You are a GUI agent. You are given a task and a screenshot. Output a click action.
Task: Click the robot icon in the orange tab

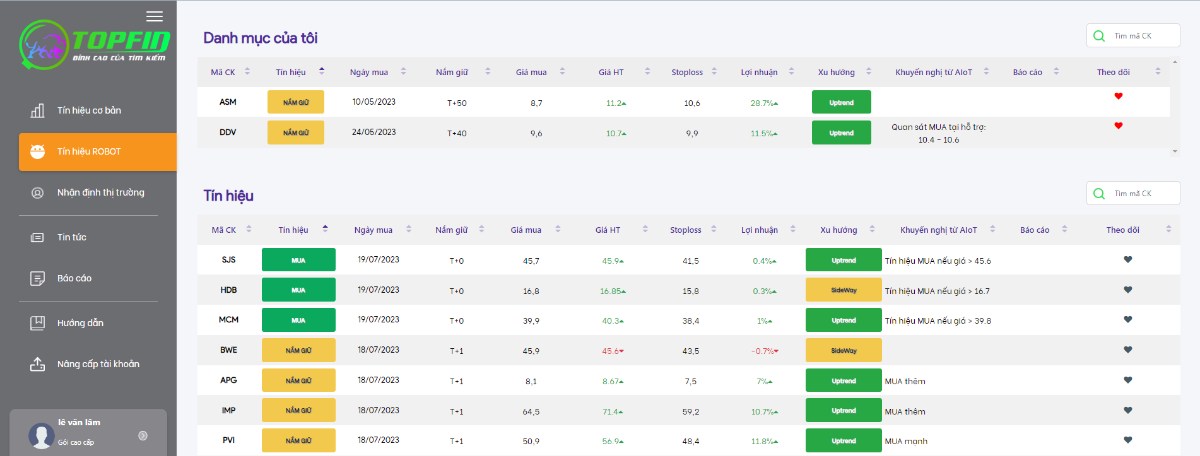[x=38, y=152]
